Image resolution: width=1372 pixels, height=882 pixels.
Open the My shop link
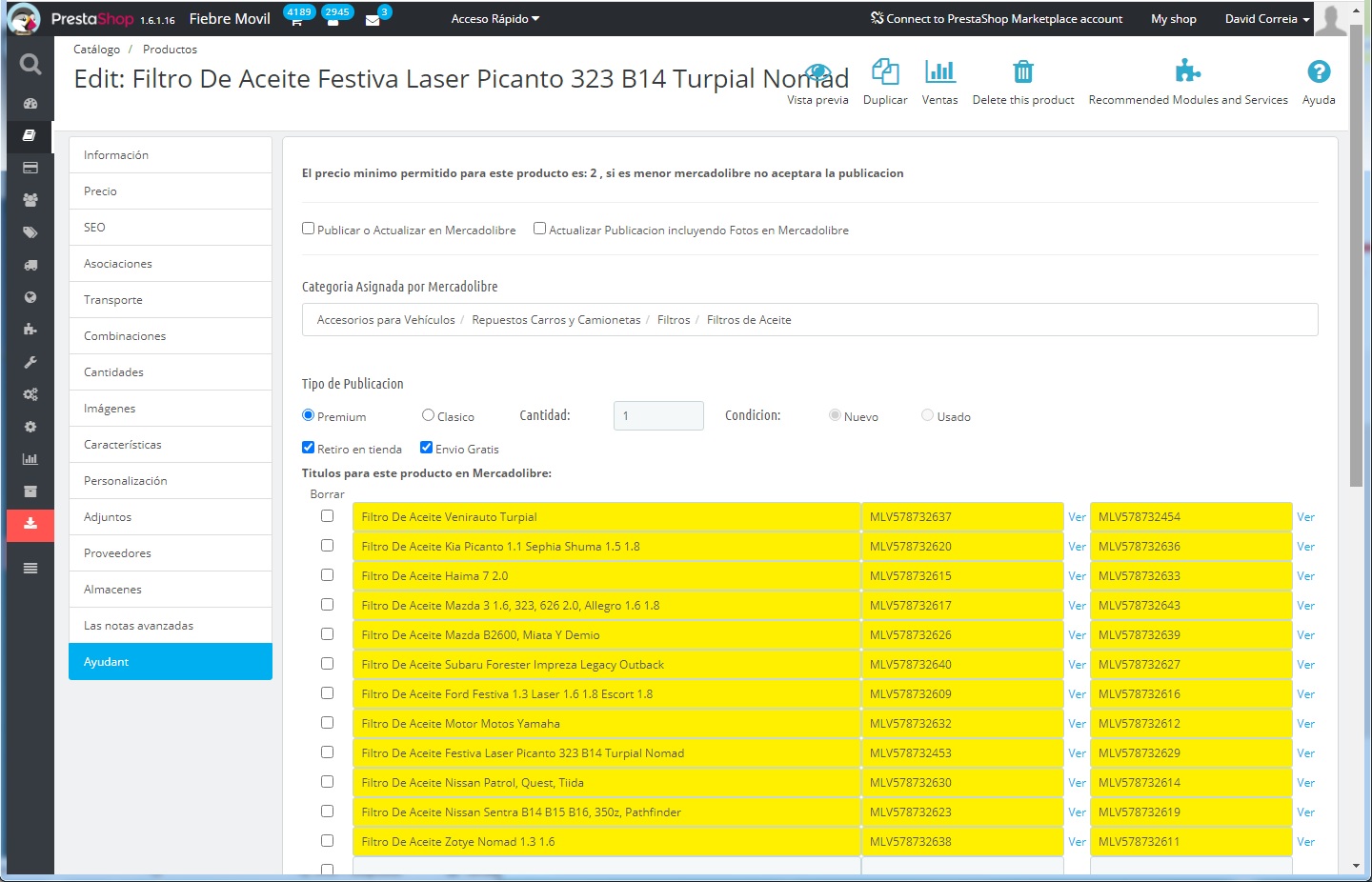pos(1173,19)
